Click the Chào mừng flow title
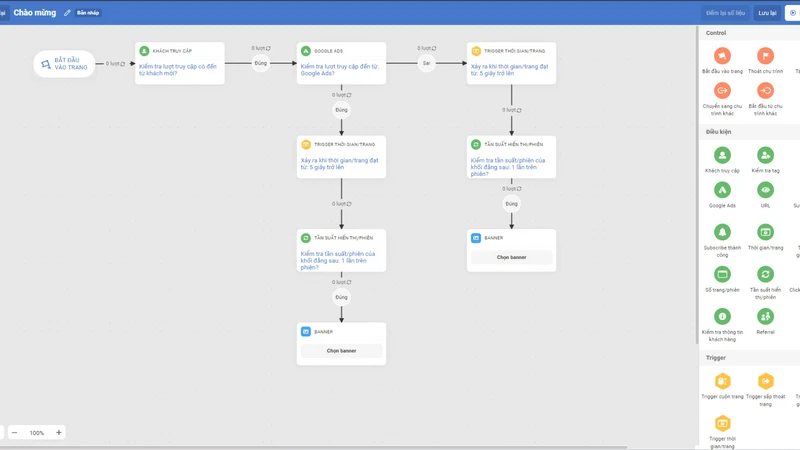Image resolution: width=800 pixels, height=450 pixels. point(35,13)
